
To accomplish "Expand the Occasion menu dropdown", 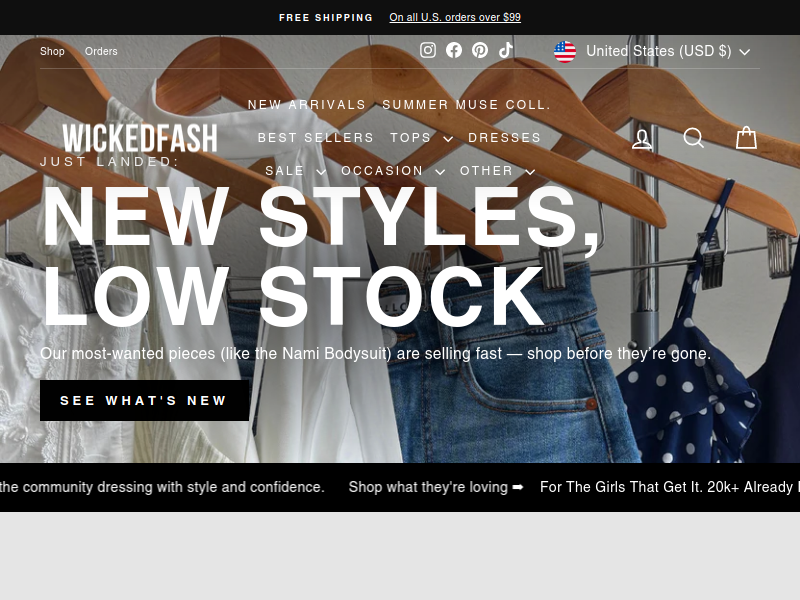I will [x=392, y=171].
